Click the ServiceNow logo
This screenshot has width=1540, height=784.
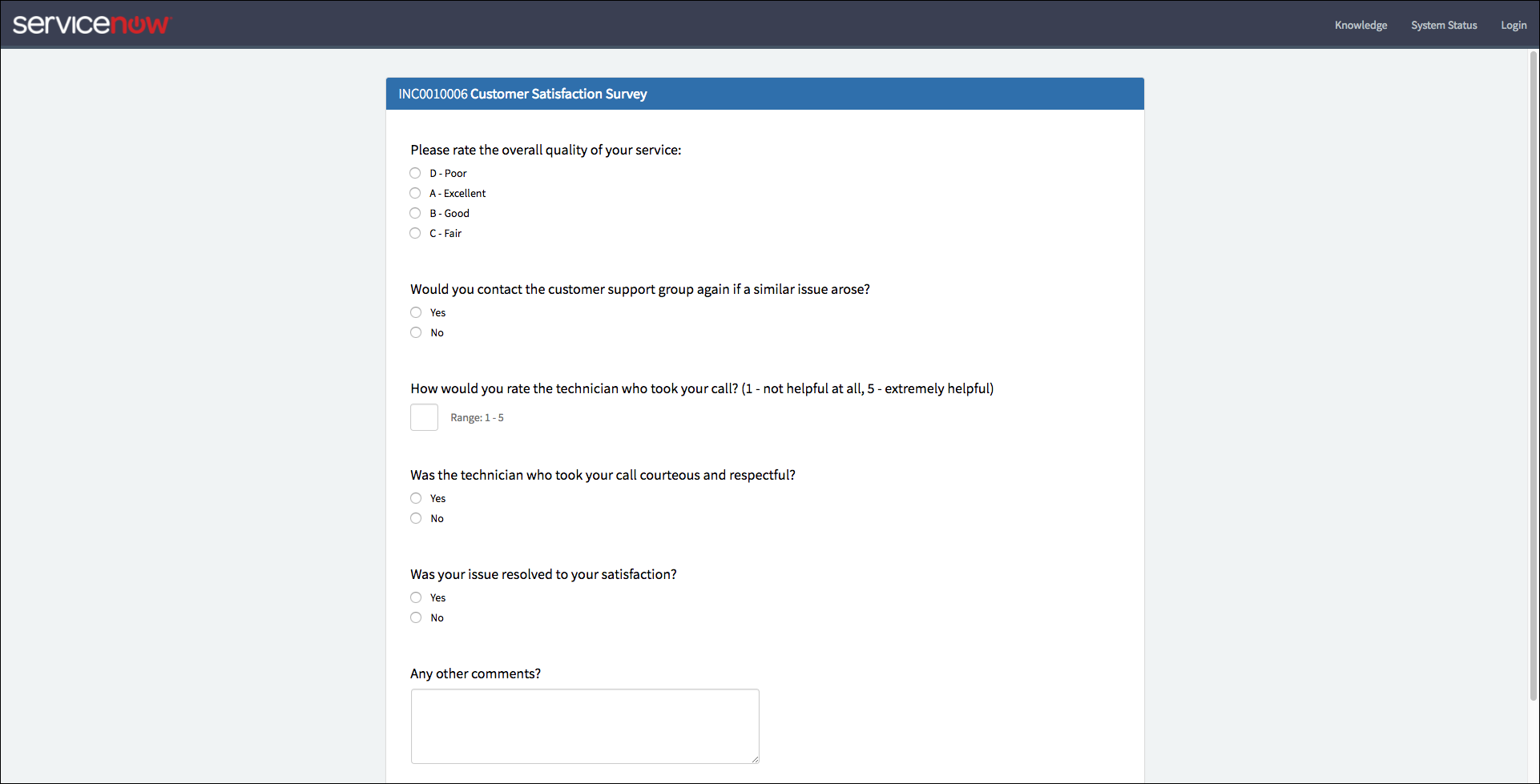tap(91, 24)
